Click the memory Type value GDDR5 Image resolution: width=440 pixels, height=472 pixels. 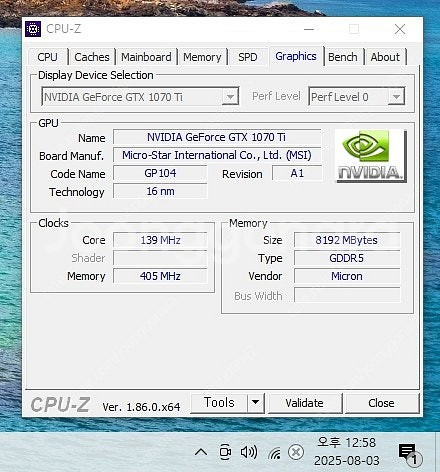coord(347,258)
